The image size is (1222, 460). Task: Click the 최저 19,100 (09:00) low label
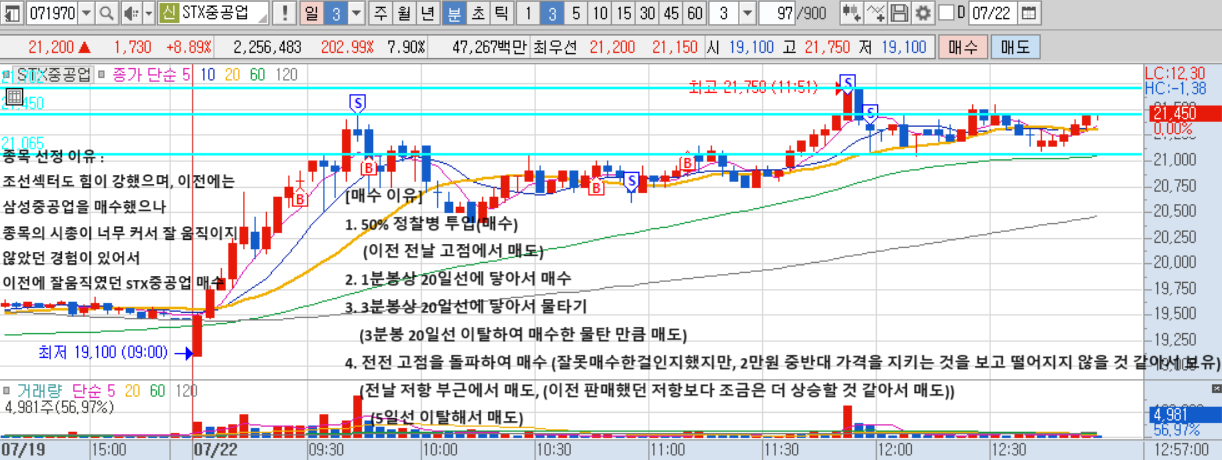pos(104,352)
